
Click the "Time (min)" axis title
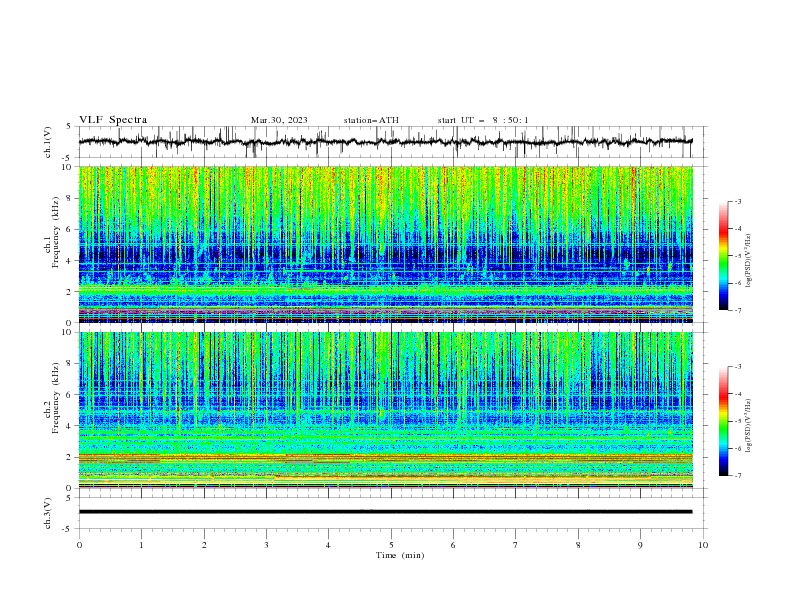400,555
